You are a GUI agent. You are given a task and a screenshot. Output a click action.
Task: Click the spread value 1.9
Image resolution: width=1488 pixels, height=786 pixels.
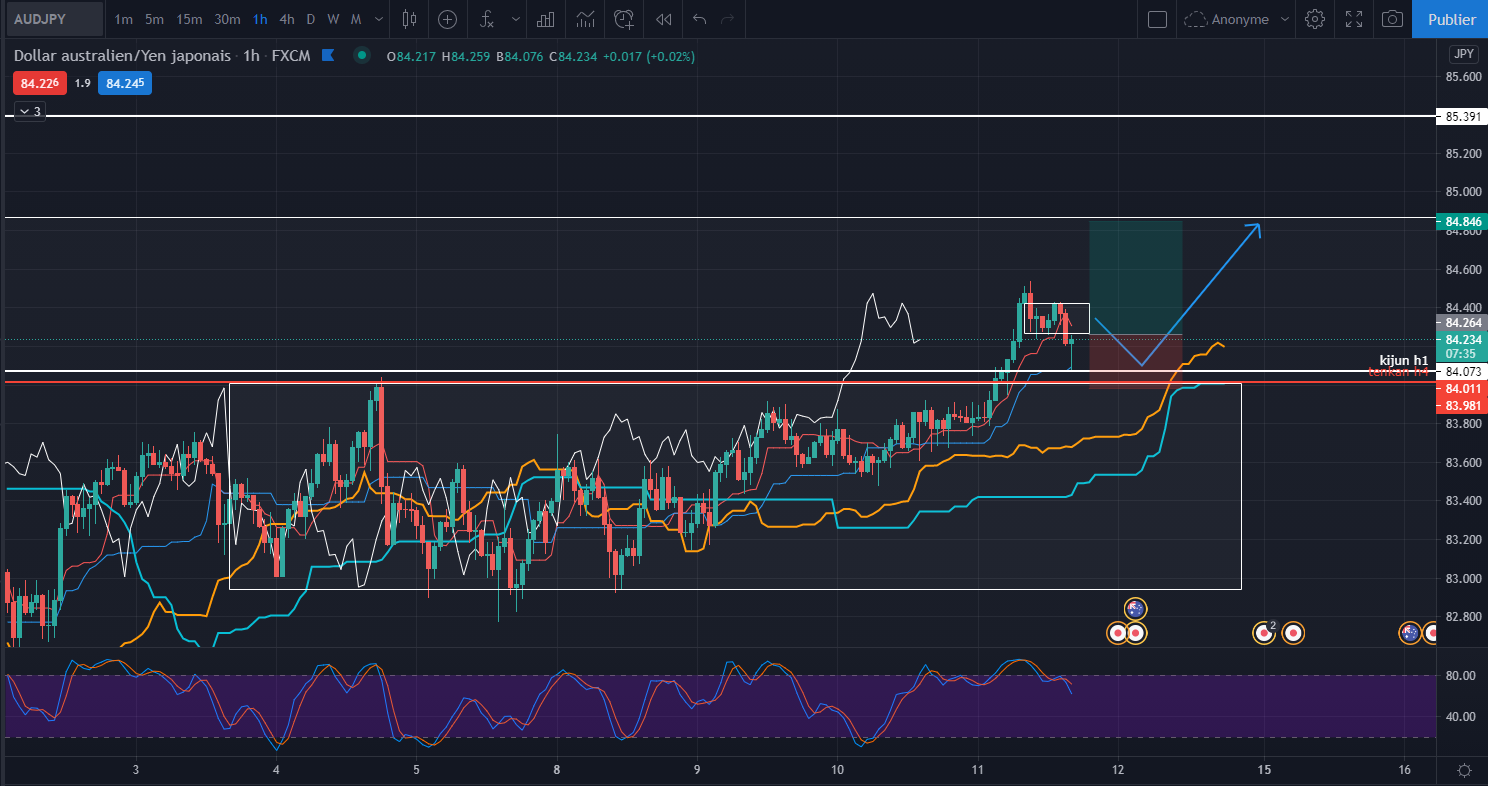pyautogui.click(x=82, y=84)
